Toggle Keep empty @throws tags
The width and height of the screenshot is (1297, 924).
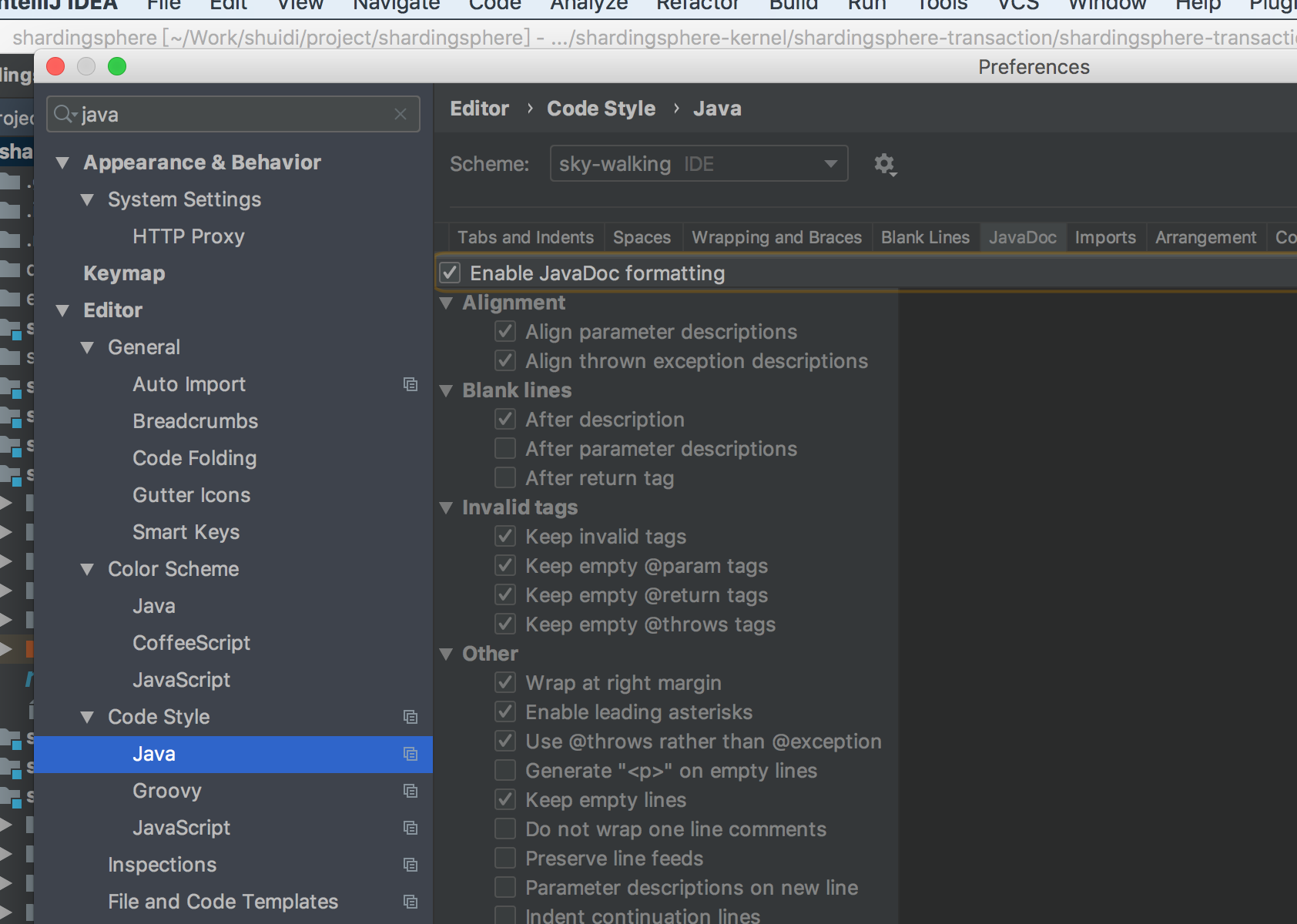[x=505, y=624]
